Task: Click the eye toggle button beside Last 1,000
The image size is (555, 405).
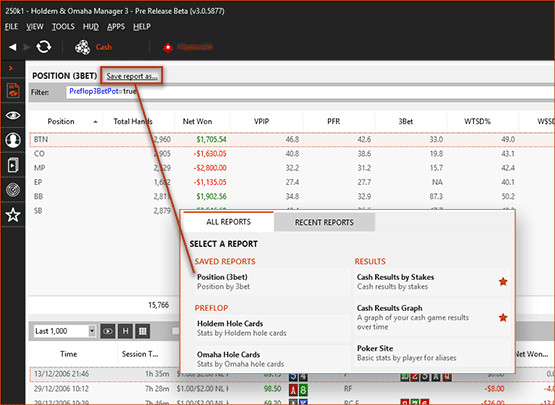Action: [108, 331]
